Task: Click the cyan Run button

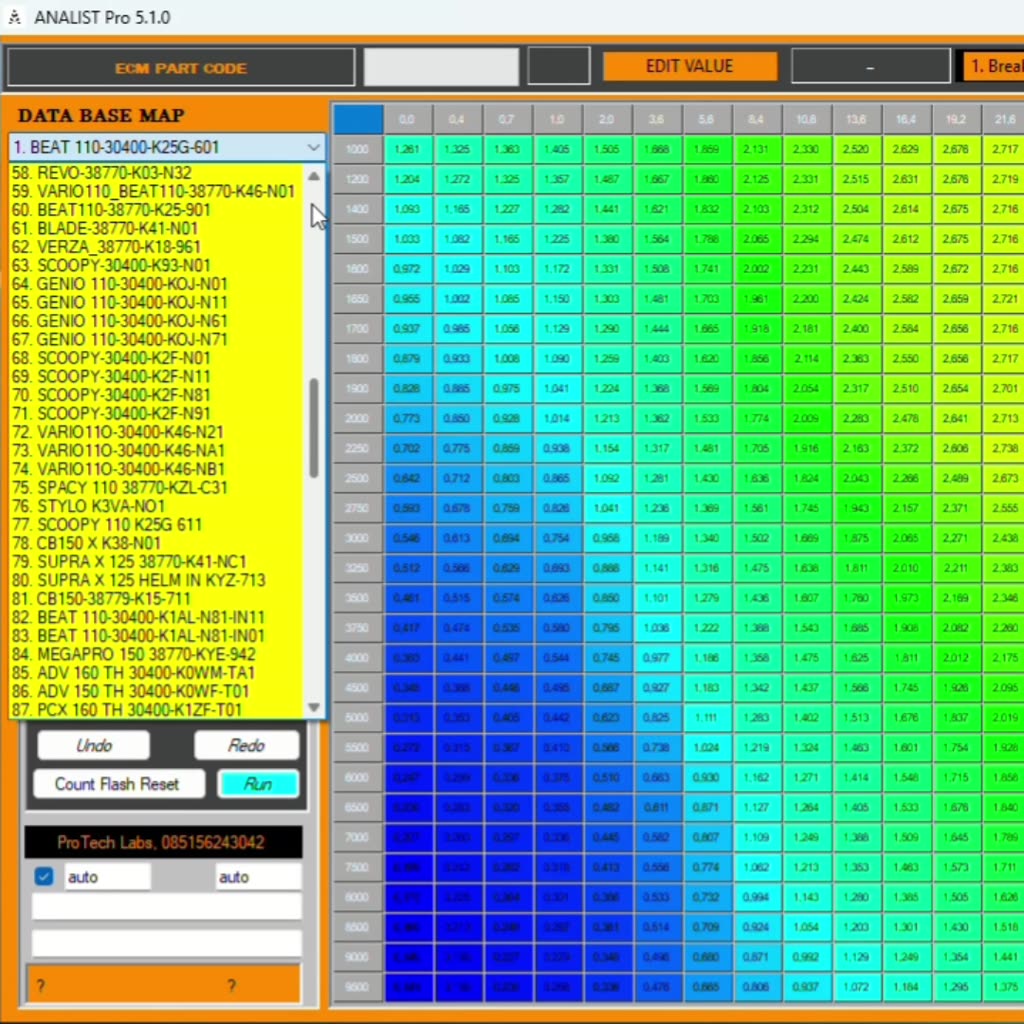Action: (x=258, y=784)
